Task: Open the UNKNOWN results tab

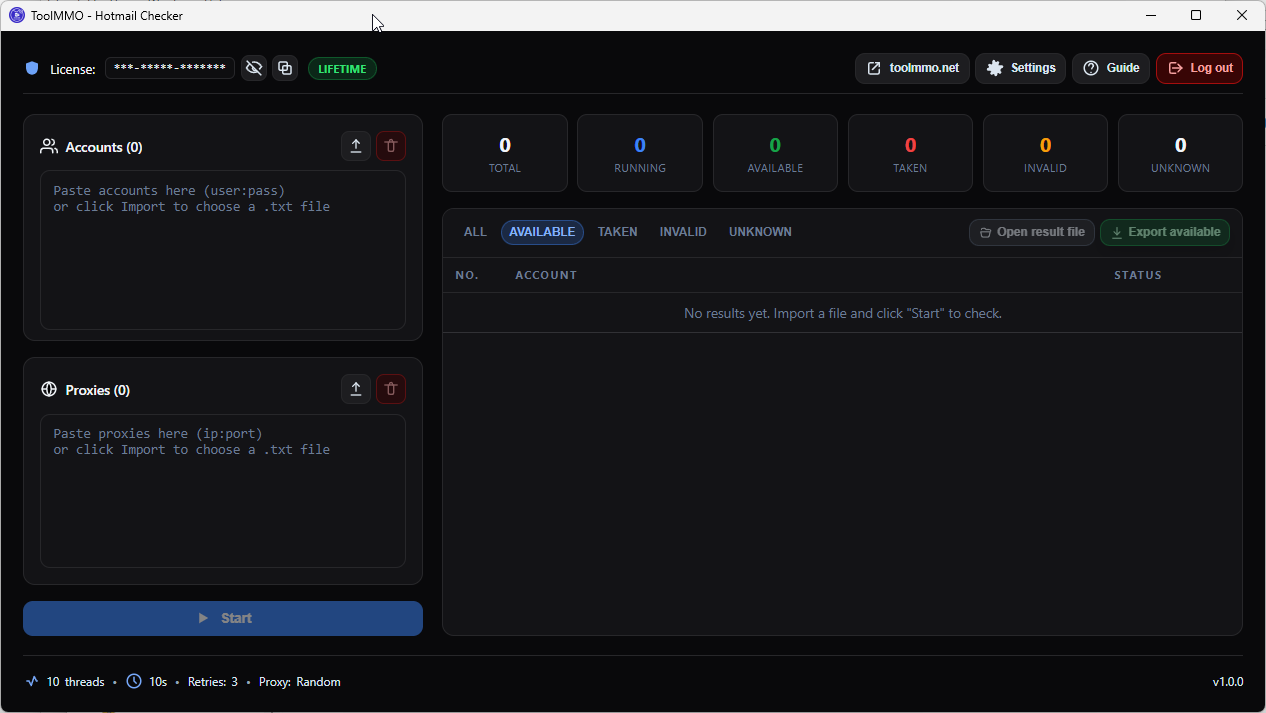Action: (x=760, y=232)
